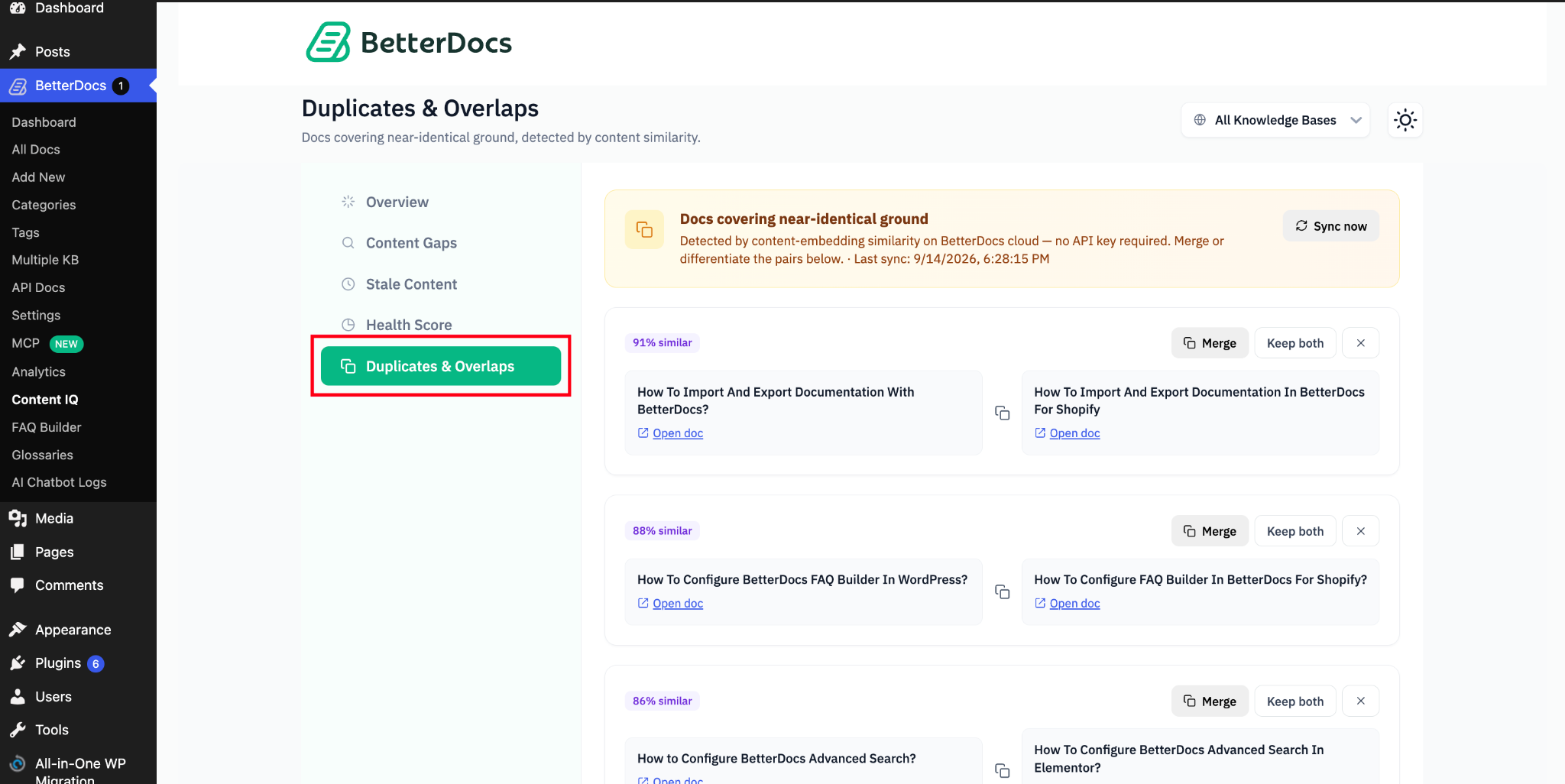Click the 91% similar badge

point(662,343)
